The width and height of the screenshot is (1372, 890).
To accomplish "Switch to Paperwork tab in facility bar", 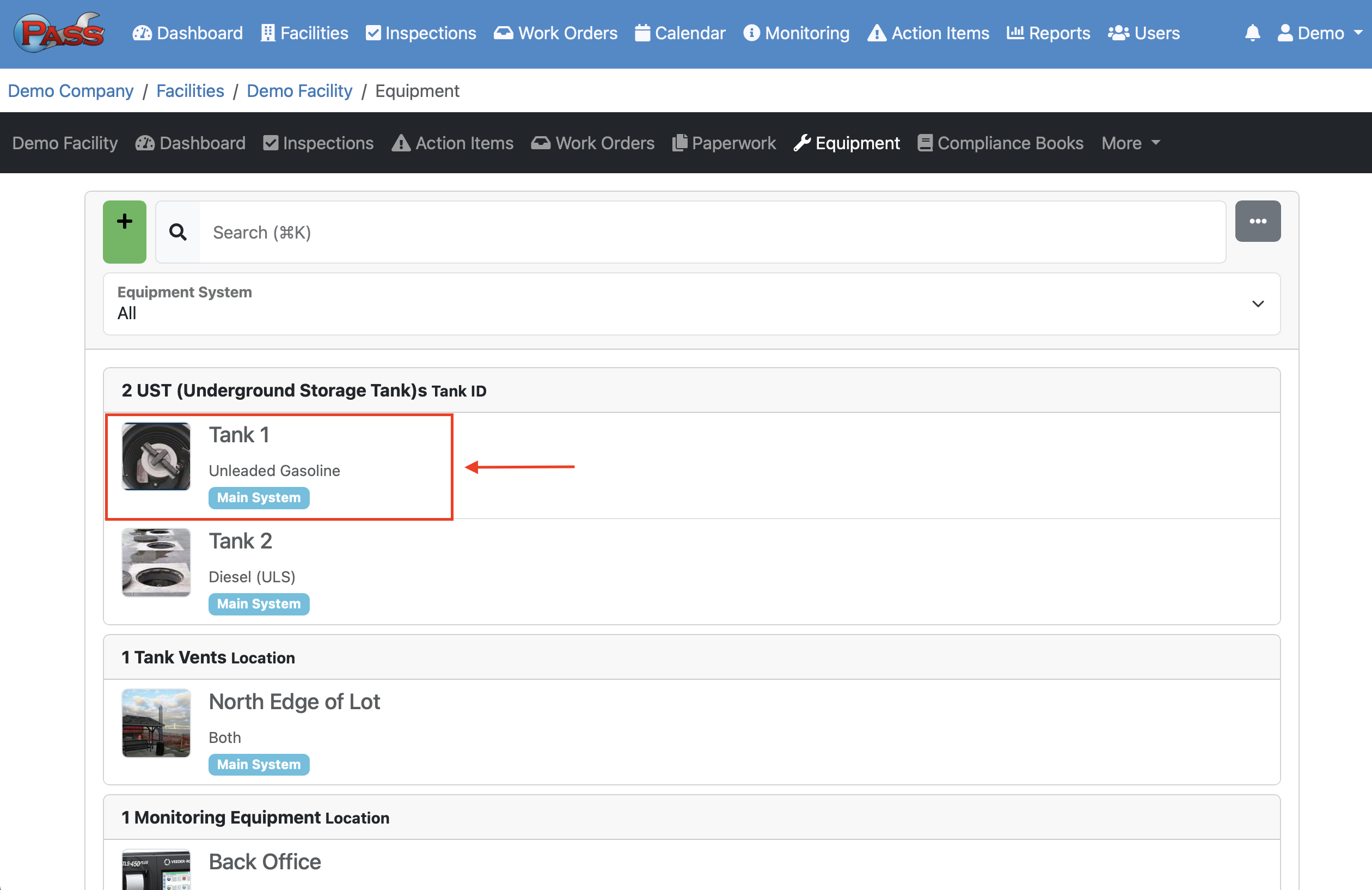I will coord(724,143).
